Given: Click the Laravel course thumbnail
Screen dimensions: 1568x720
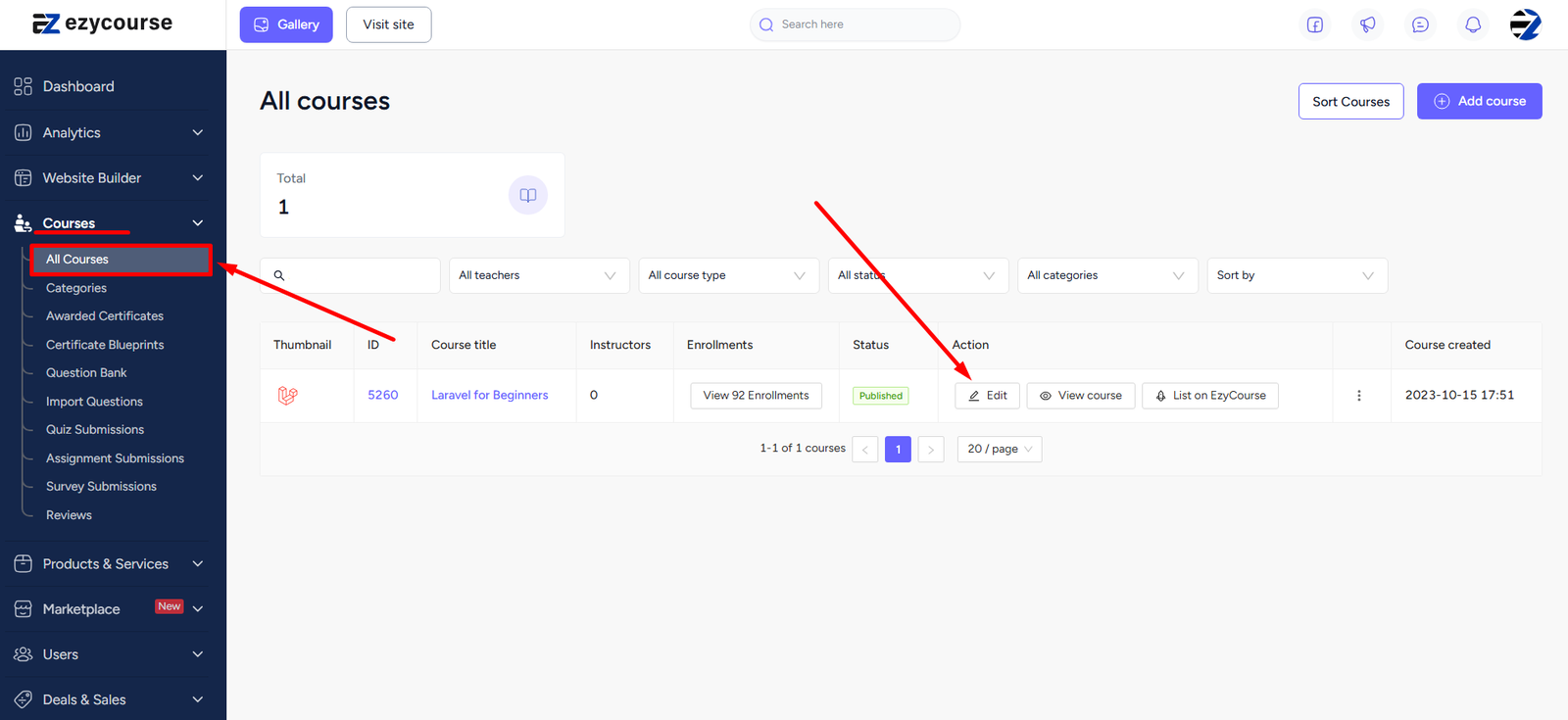Looking at the screenshot, I should tap(287, 396).
